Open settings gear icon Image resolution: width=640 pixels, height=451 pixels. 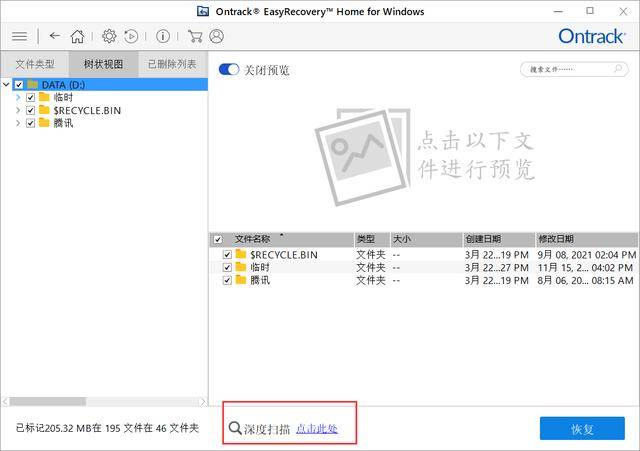109,36
